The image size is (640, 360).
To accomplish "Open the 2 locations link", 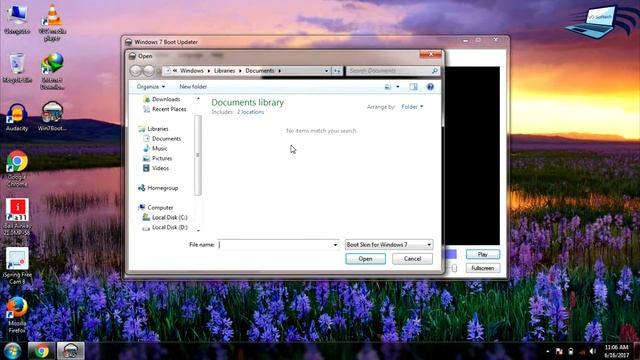I will pyautogui.click(x=250, y=112).
